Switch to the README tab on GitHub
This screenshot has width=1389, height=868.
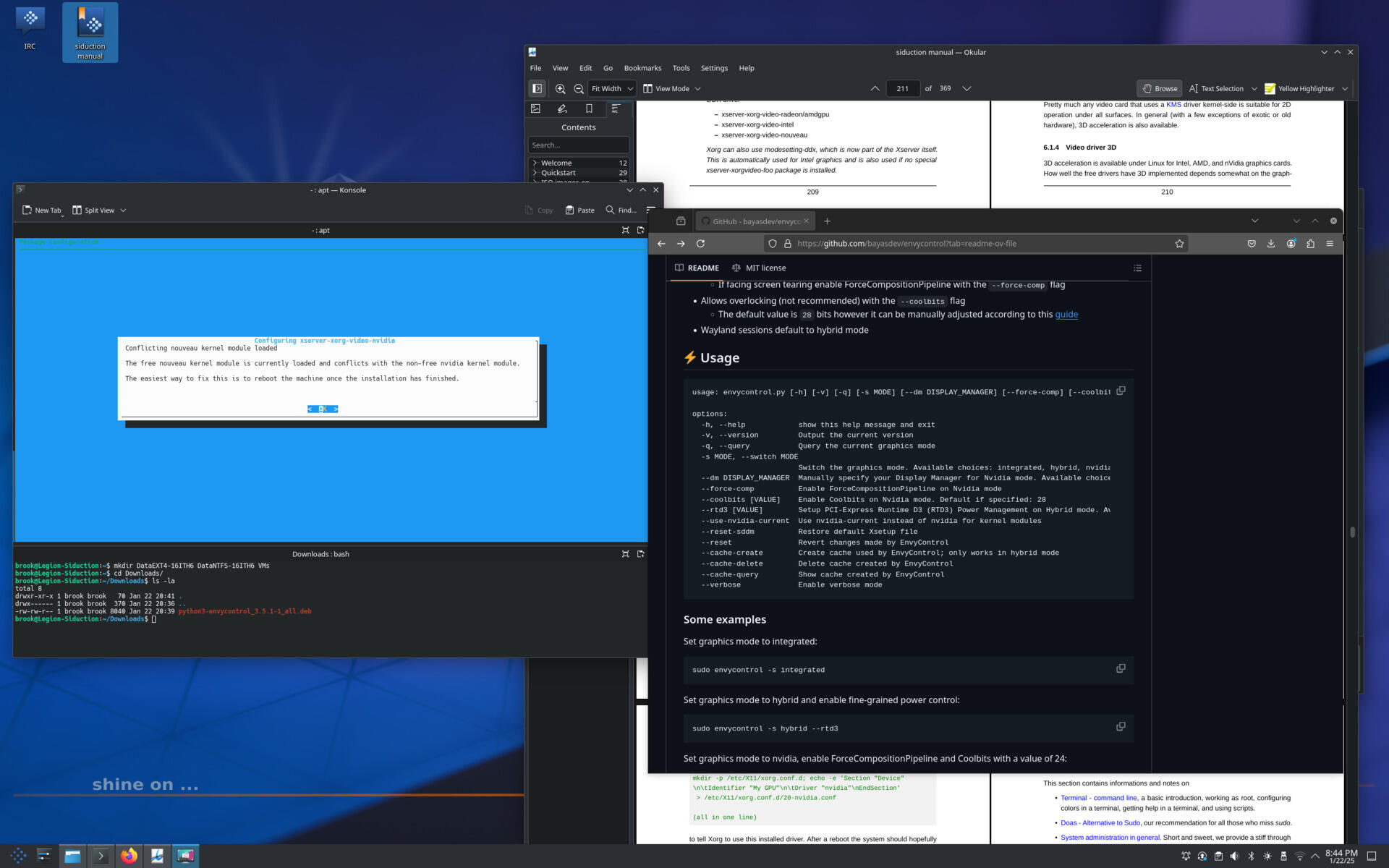697,268
